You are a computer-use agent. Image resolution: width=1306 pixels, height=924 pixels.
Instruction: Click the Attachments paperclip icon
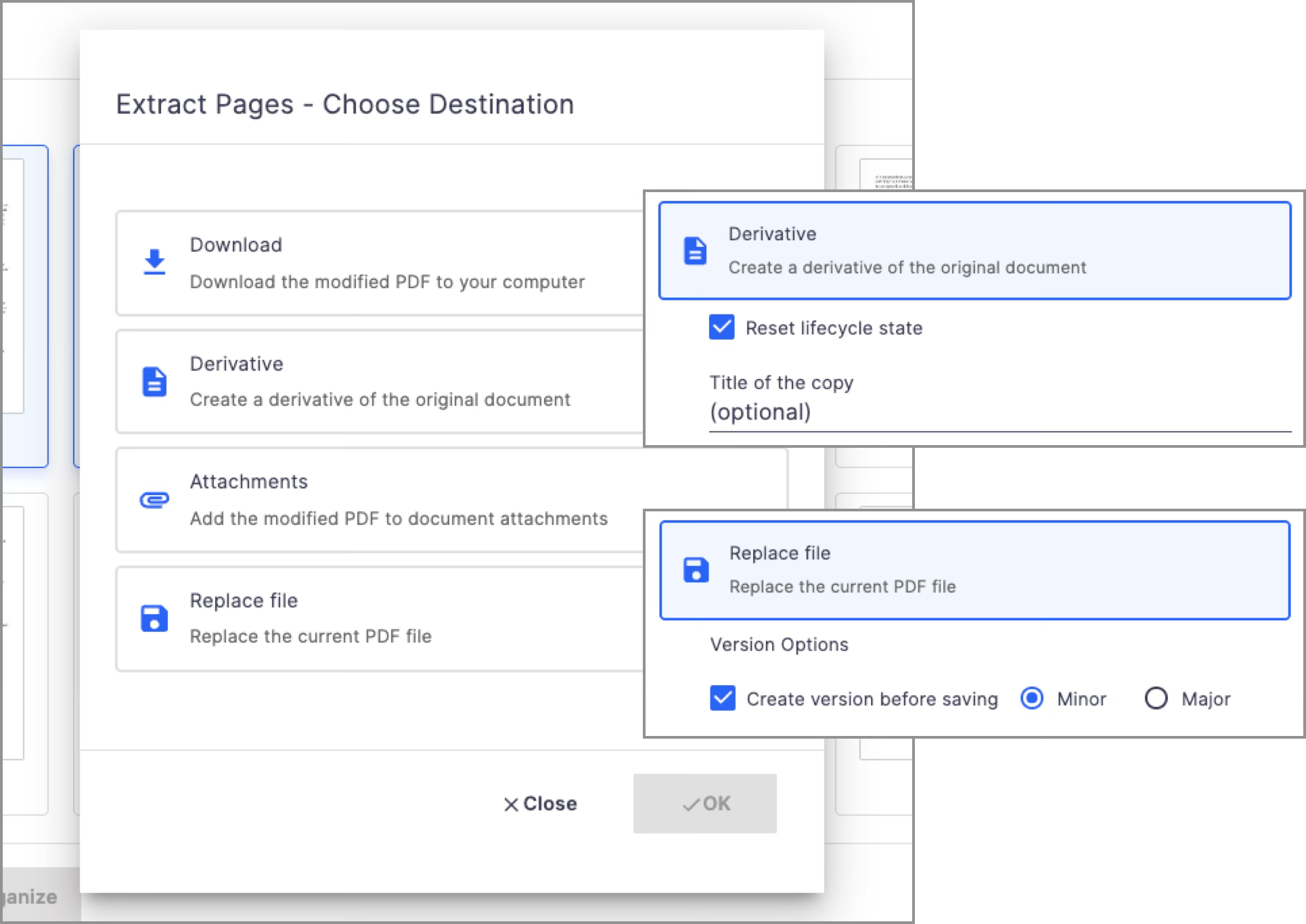[154, 500]
